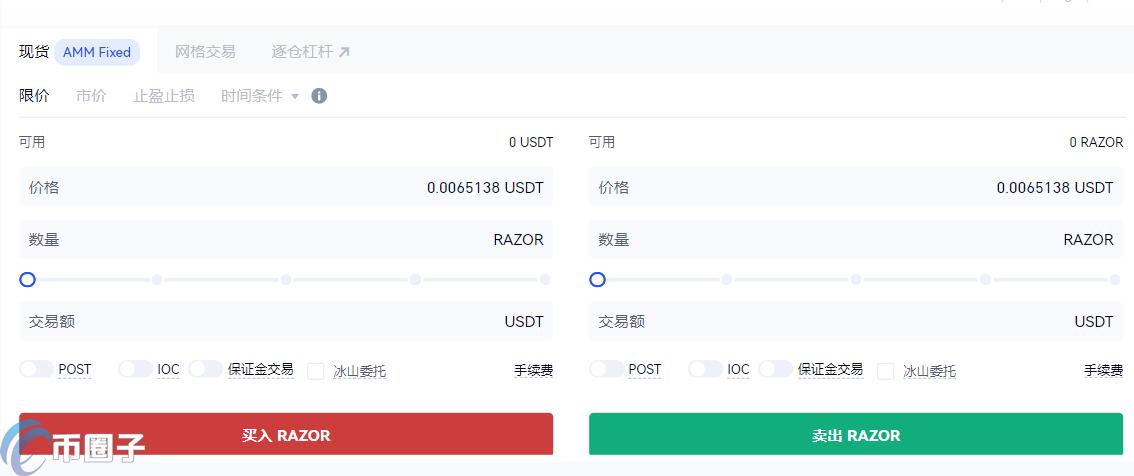Open the order type info icon
The height and width of the screenshot is (476, 1134).
tap(319, 95)
